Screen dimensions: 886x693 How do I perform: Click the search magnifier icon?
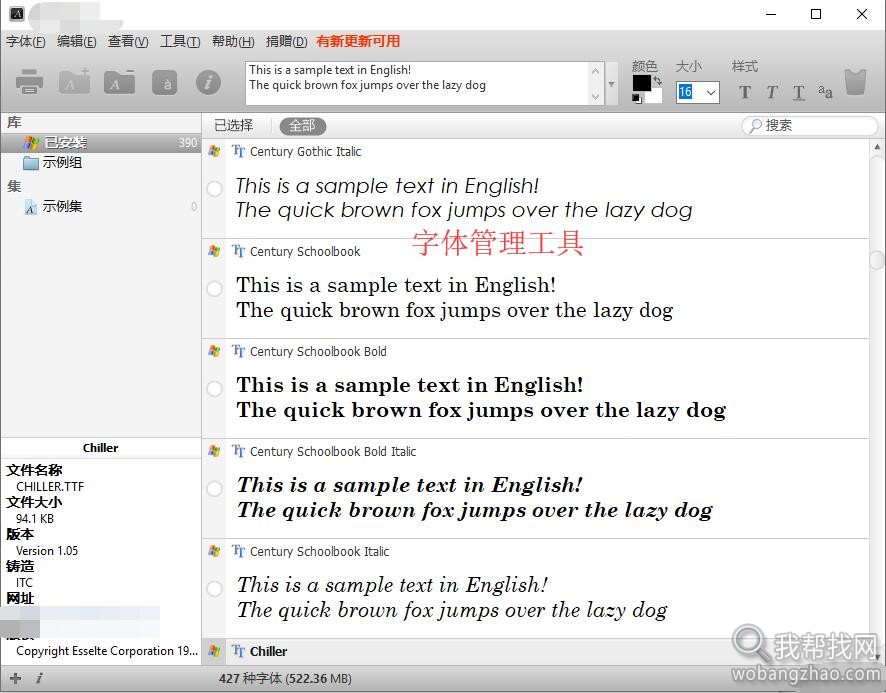755,126
